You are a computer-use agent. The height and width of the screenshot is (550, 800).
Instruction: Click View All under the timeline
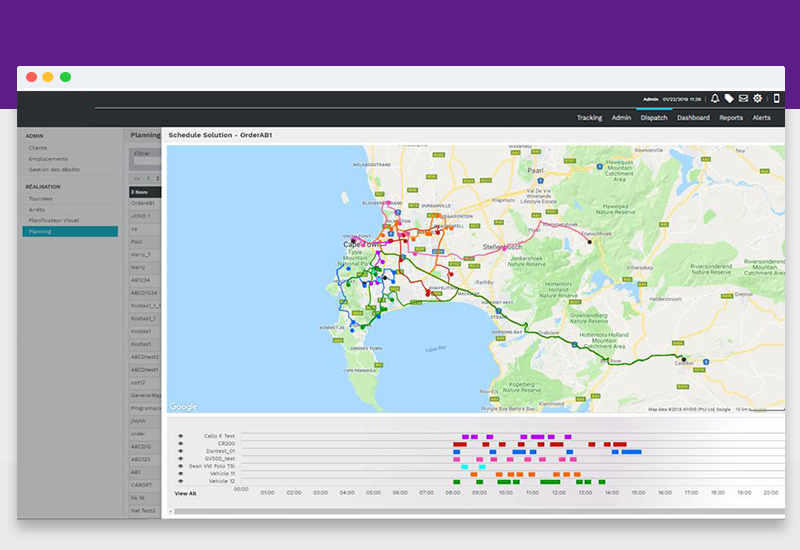[185, 493]
